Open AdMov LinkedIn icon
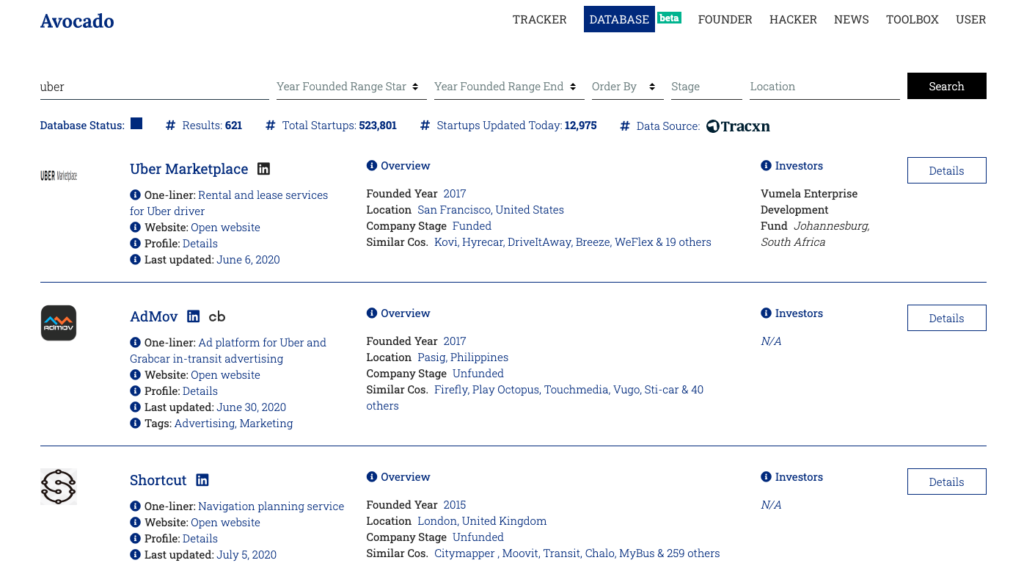 193,317
